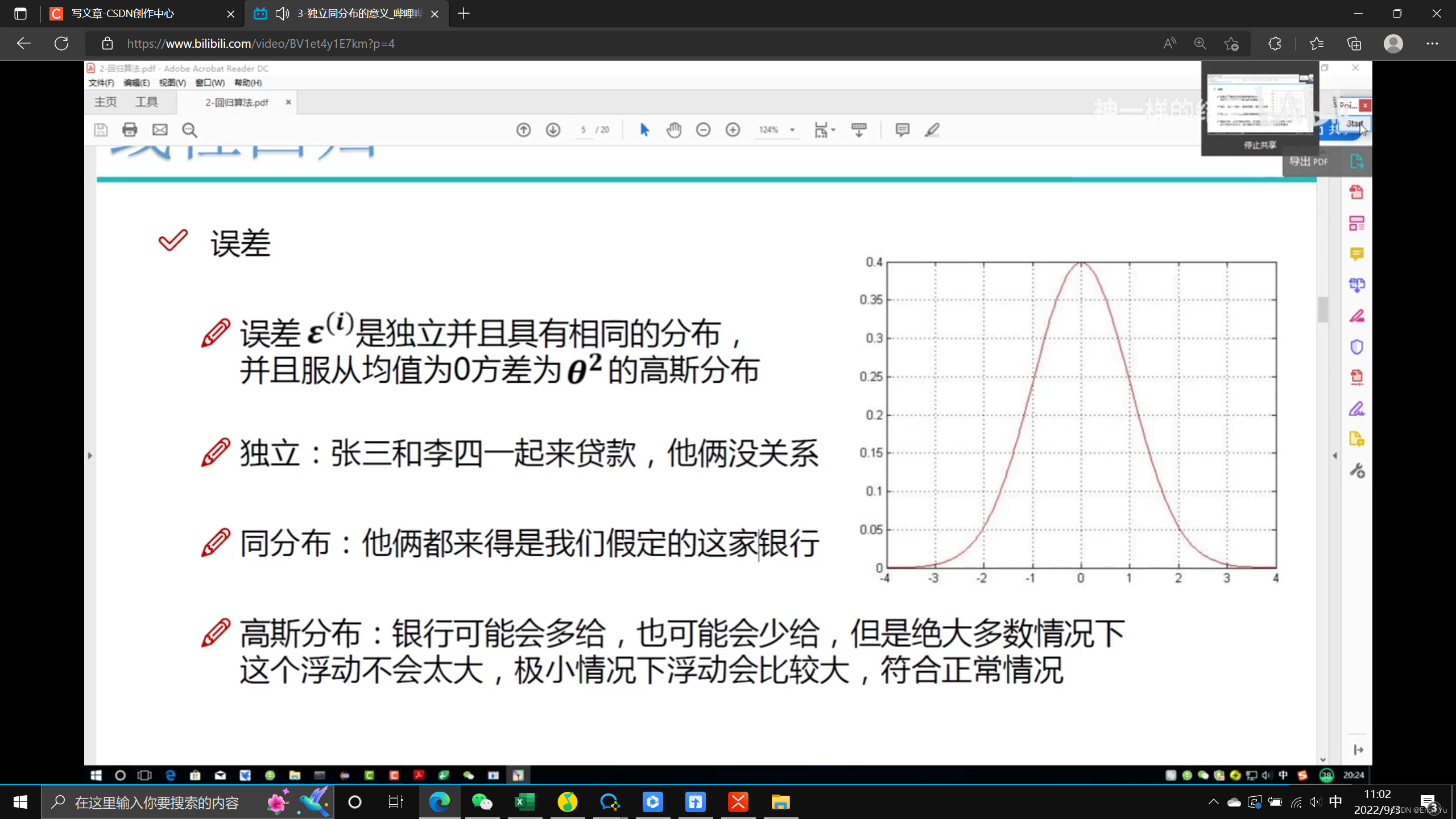Collapse the right tools pane arrow
Screen dimensions: 1456x819
tap(1335, 455)
